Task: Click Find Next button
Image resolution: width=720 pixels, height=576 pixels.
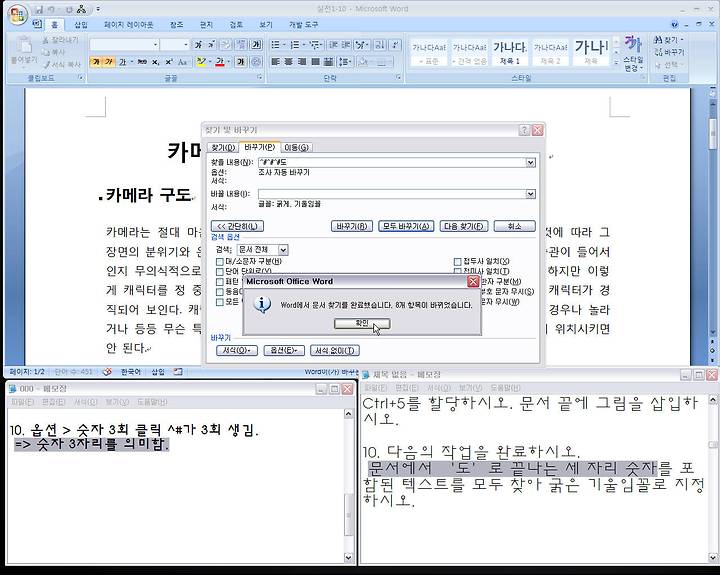Action: pyautogui.click(x=464, y=226)
